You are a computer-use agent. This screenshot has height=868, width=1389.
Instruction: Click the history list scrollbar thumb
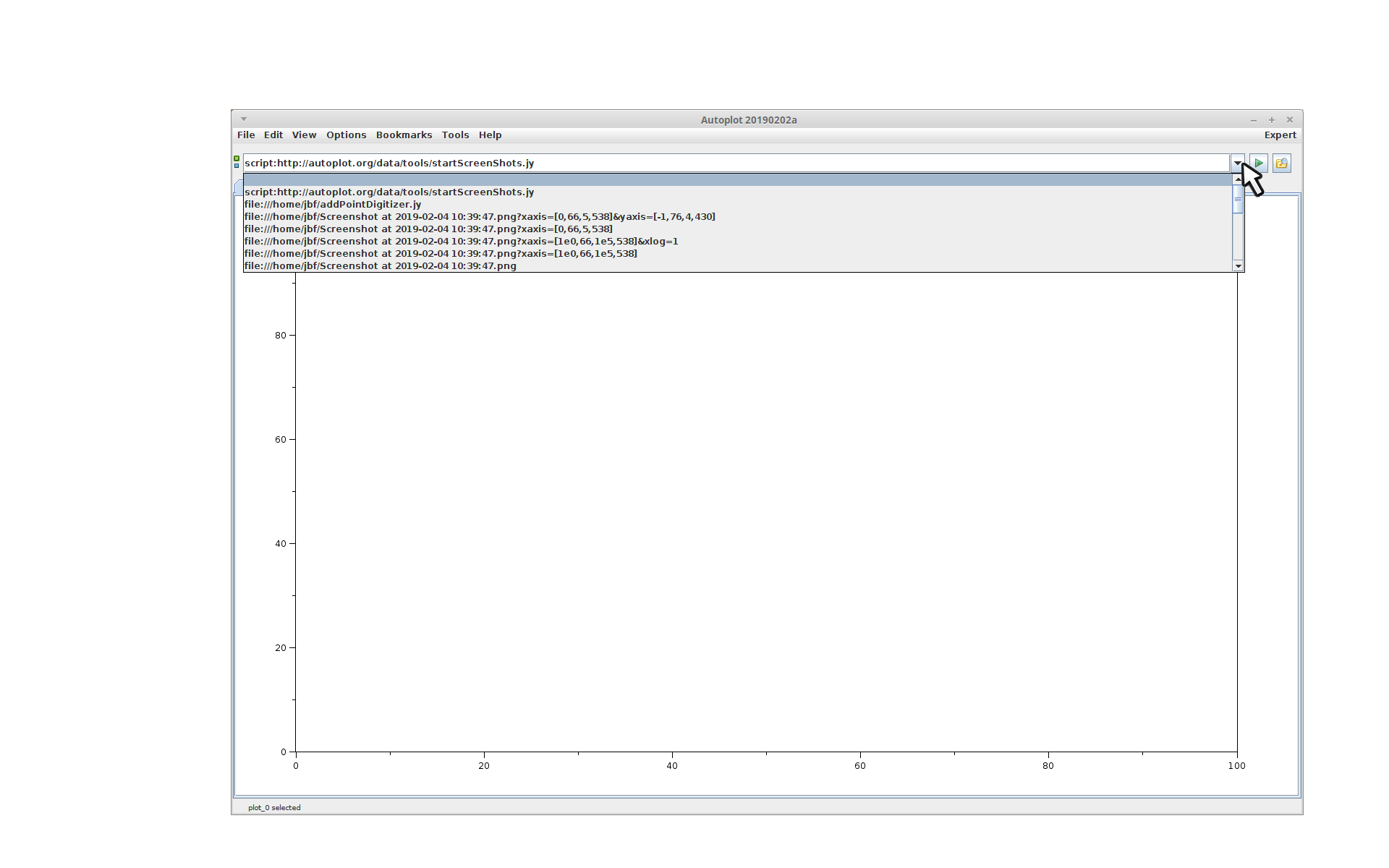1238,200
